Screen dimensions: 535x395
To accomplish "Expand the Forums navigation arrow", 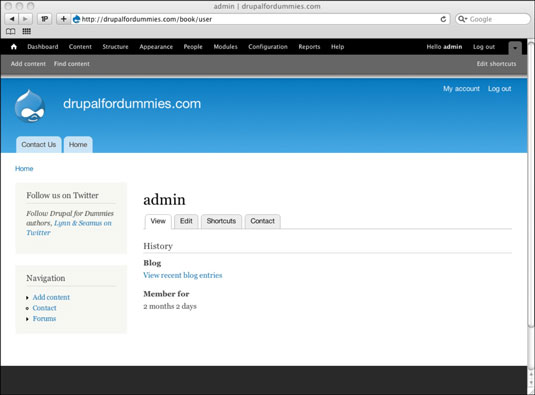I will 27,319.
